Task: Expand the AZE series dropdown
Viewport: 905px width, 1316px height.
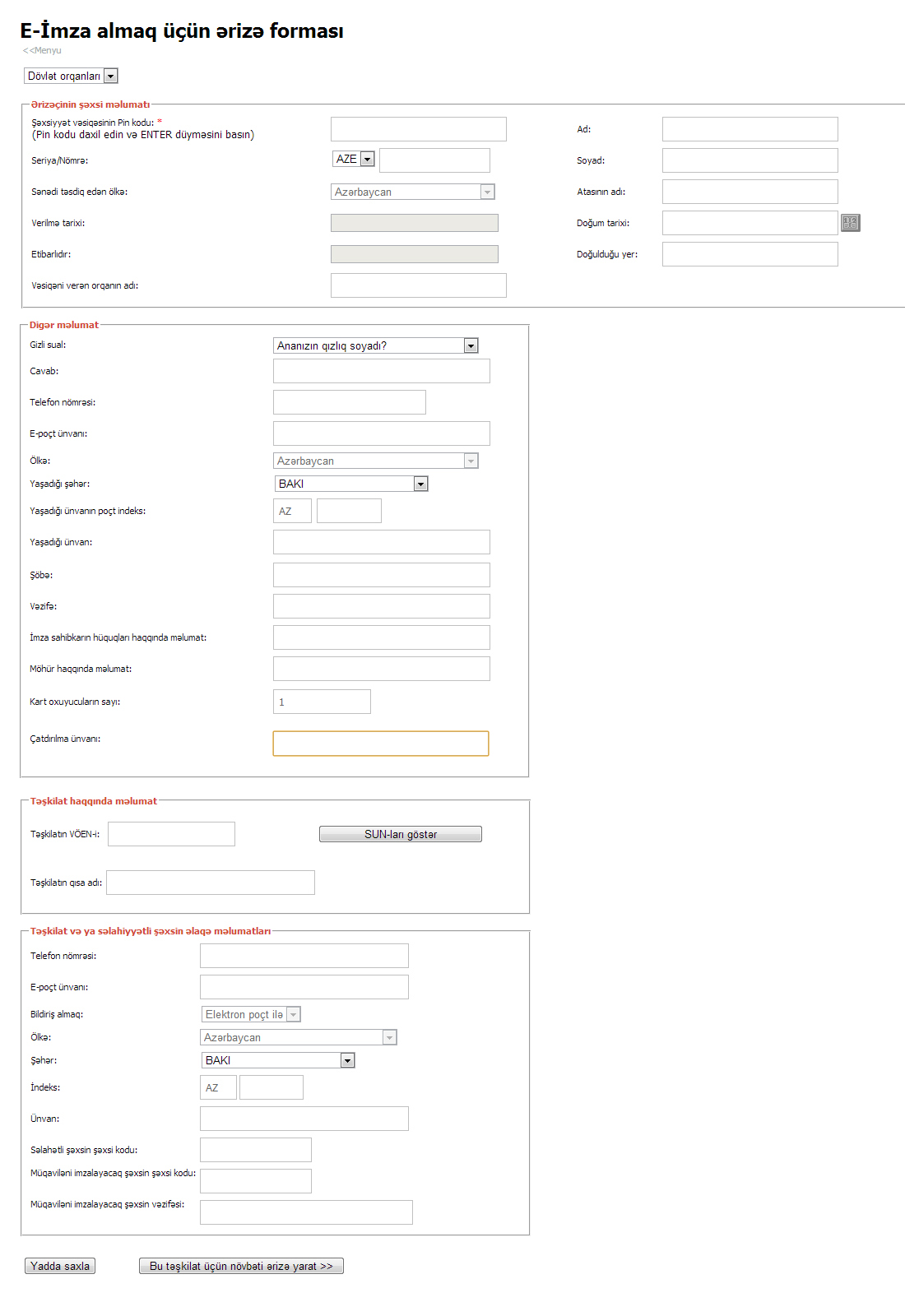Action: click(x=354, y=159)
